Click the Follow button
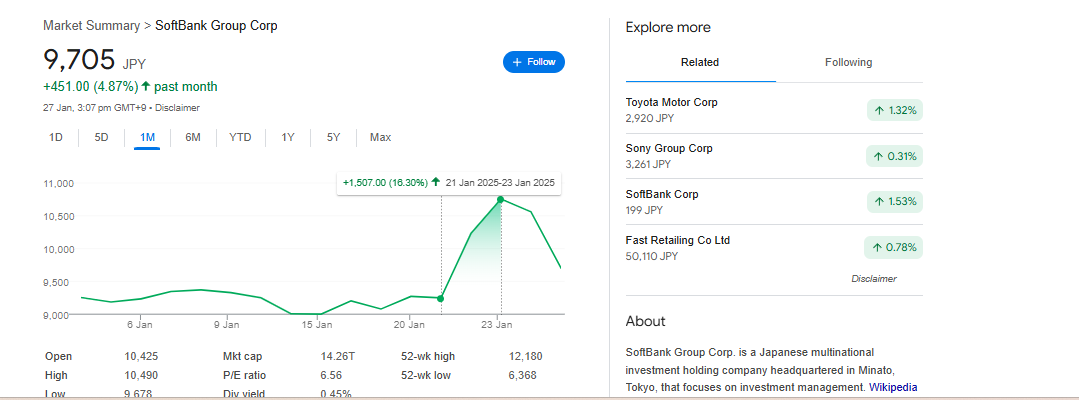This screenshot has height=400, width=1079. pos(534,62)
